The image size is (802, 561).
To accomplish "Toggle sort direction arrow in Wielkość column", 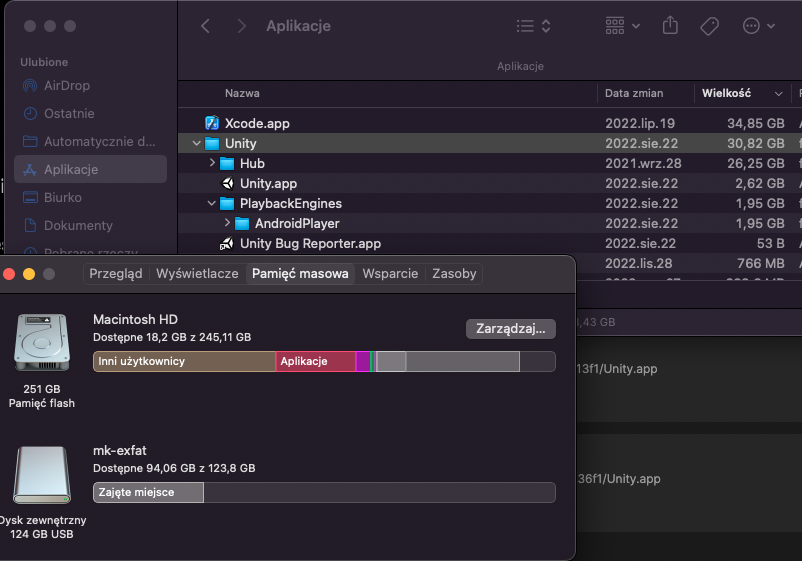I will 778,94.
